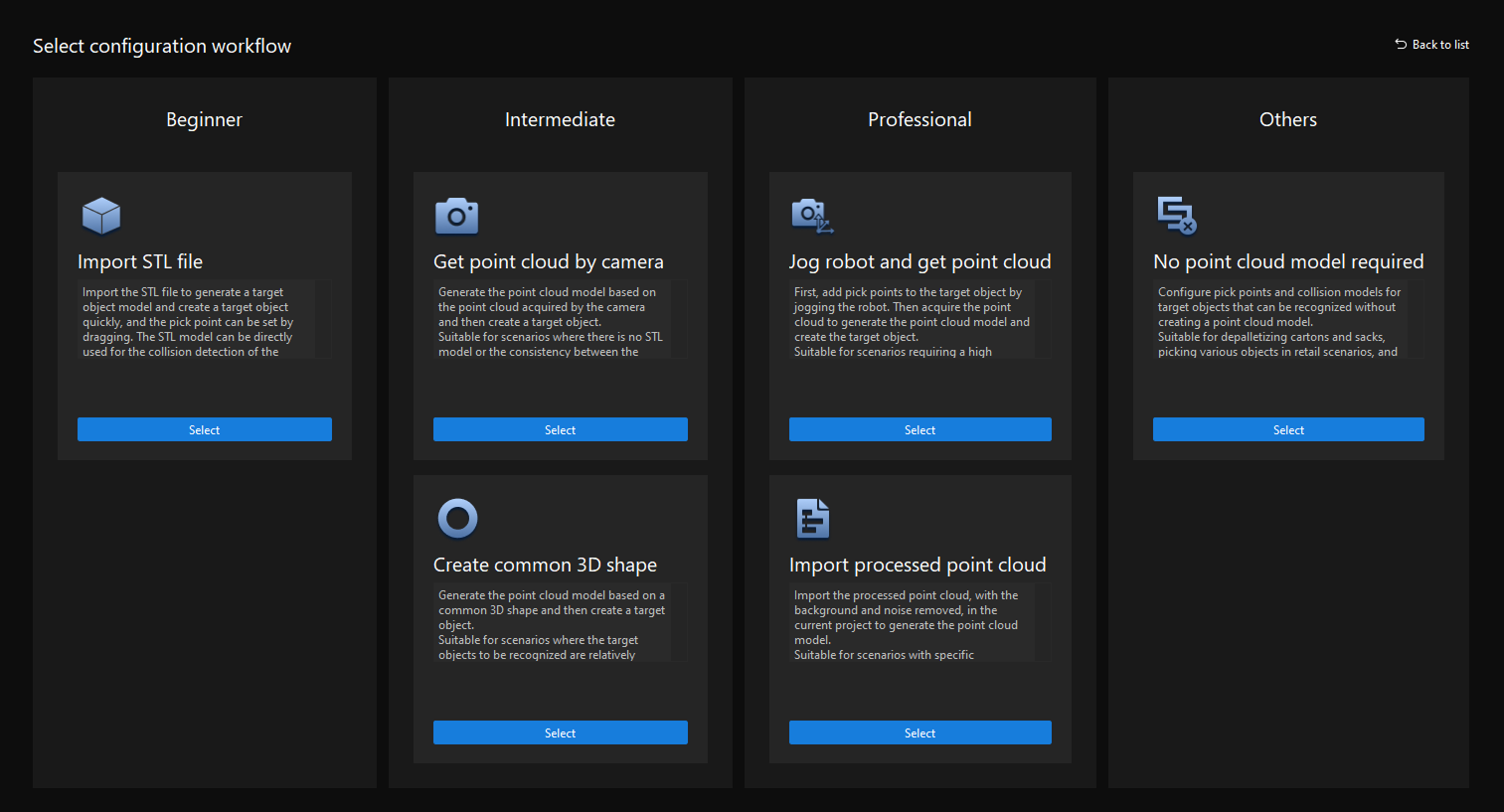Click the camera icon for Get point cloud
The height and width of the screenshot is (812, 1504).
(x=456, y=216)
